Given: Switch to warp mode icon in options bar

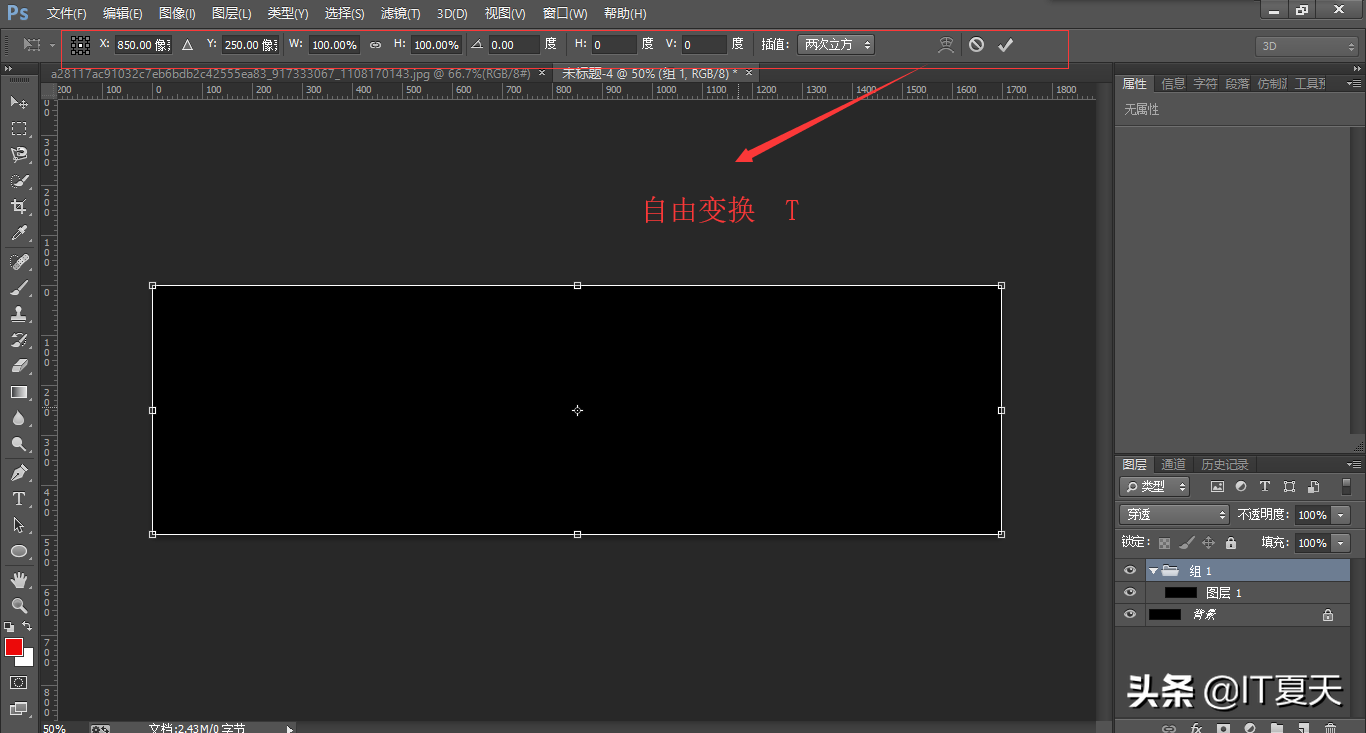Looking at the screenshot, I should pos(945,45).
